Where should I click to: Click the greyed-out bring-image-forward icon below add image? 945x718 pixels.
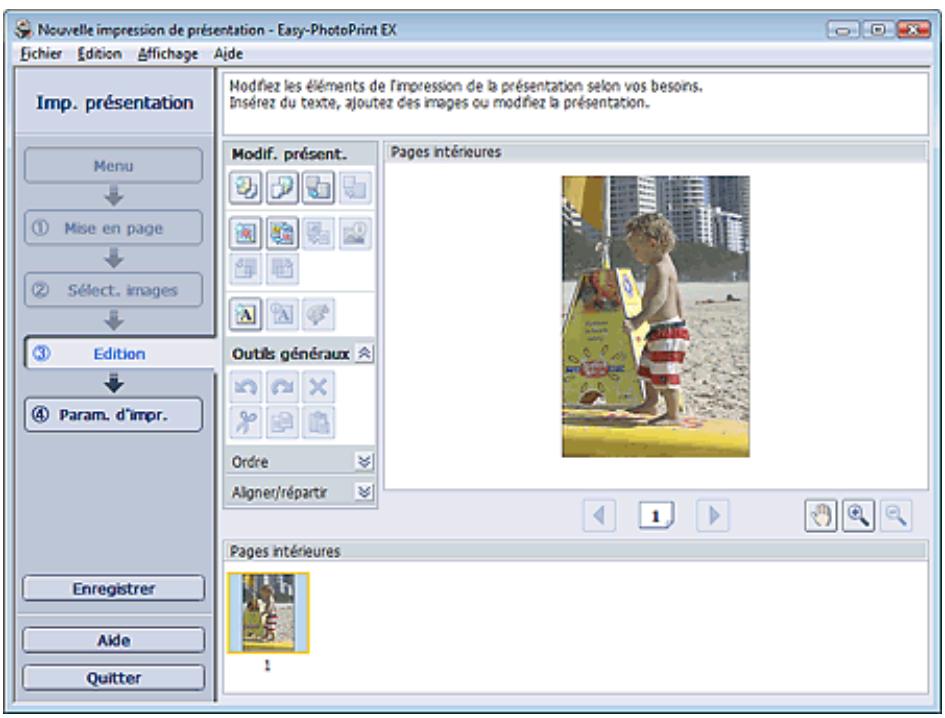245,268
